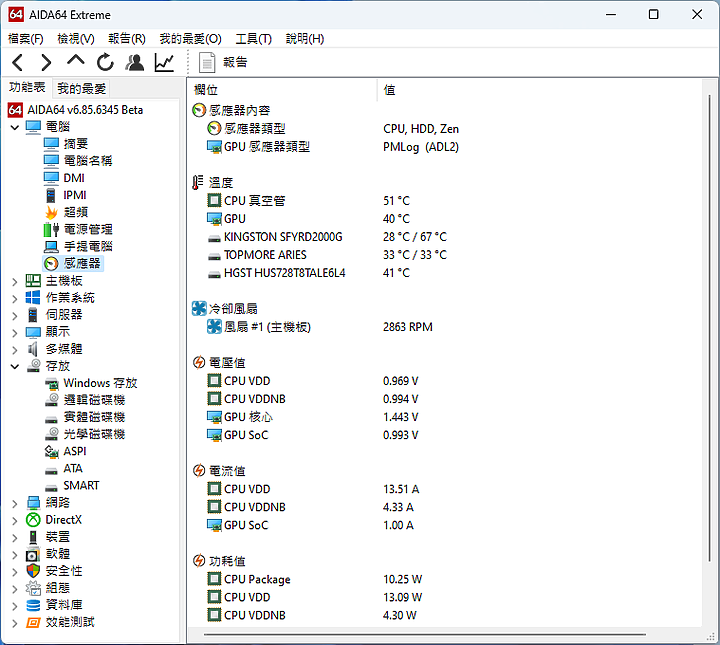720x645 pixels.
Task: Open the 報告(R) menu
Action: coord(127,39)
